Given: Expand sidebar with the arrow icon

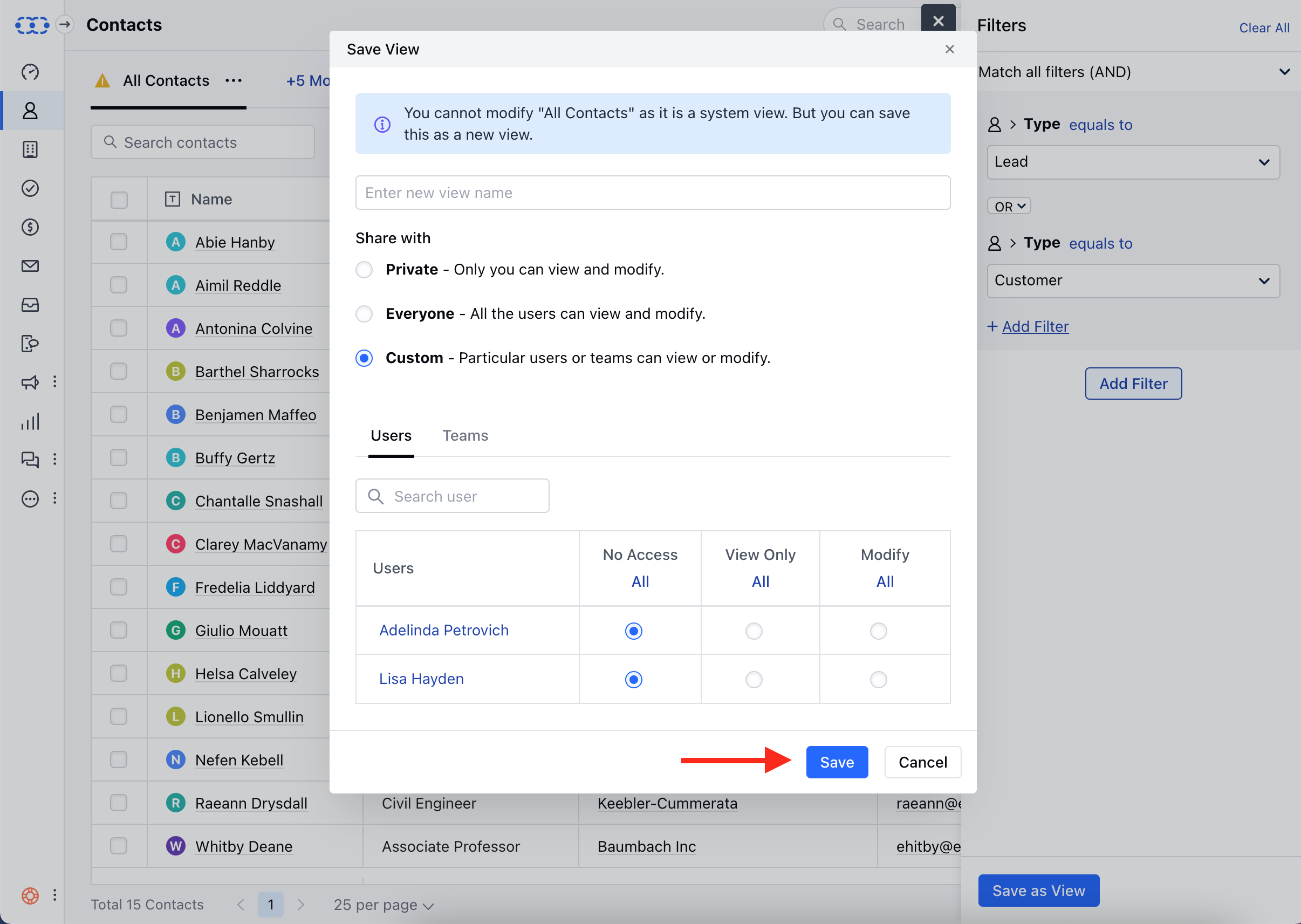Looking at the screenshot, I should tap(65, 24).
